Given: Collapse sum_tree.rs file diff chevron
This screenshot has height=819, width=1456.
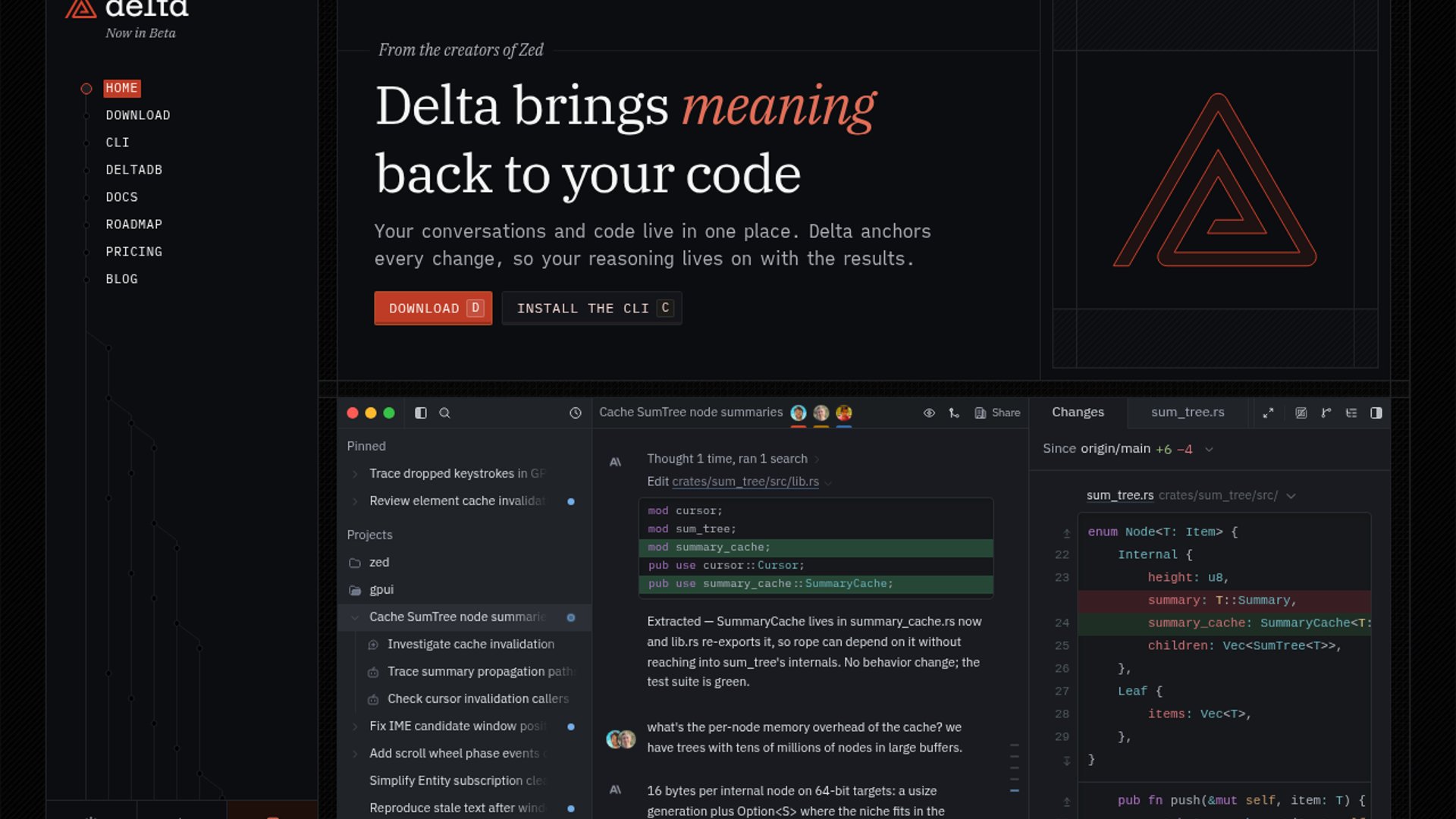Looking at the screenshot, I should point(1291,496).
